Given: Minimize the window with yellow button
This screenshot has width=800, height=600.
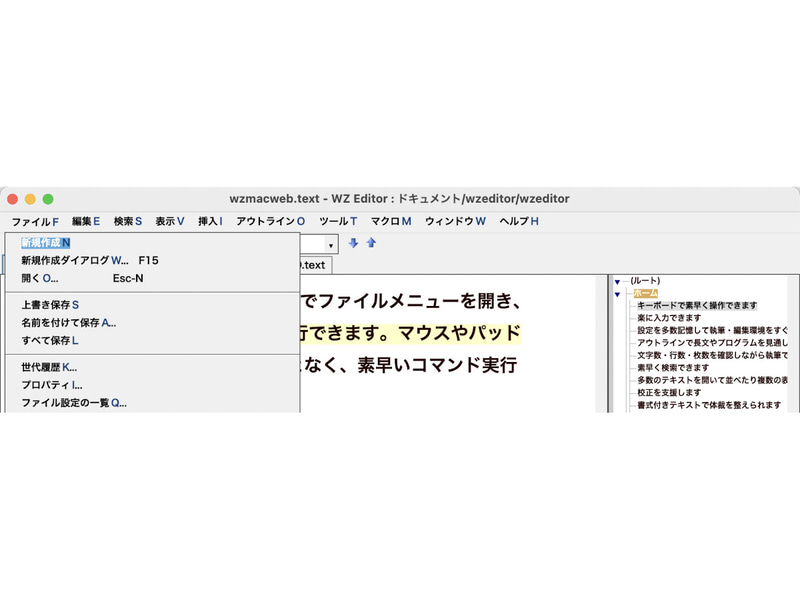Looking at the screenshot, I should [30, 199].
